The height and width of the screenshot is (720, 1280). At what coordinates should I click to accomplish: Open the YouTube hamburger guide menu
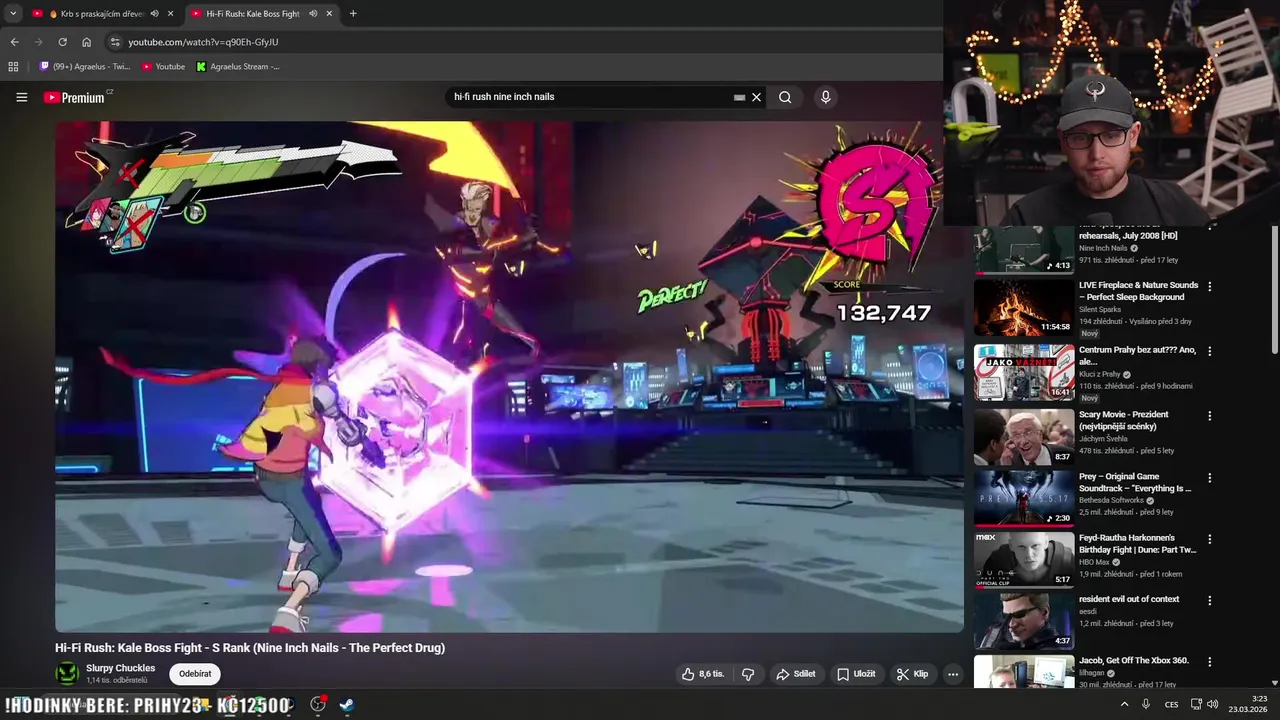click(21, 97)
